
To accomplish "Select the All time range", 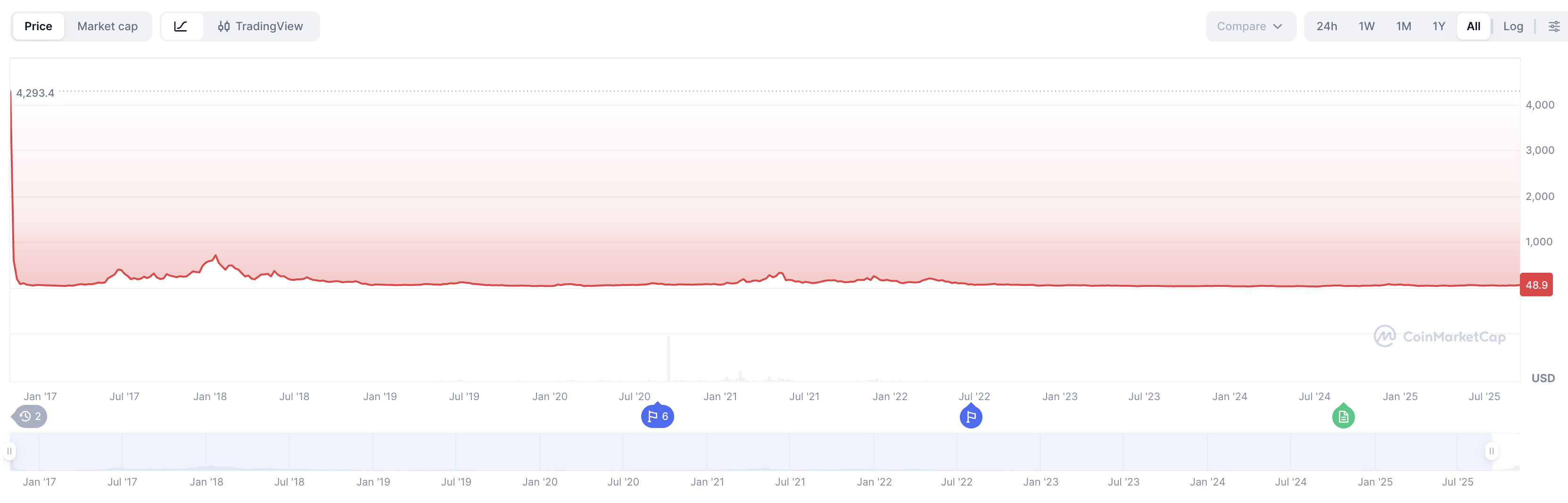I will 1473,26.
